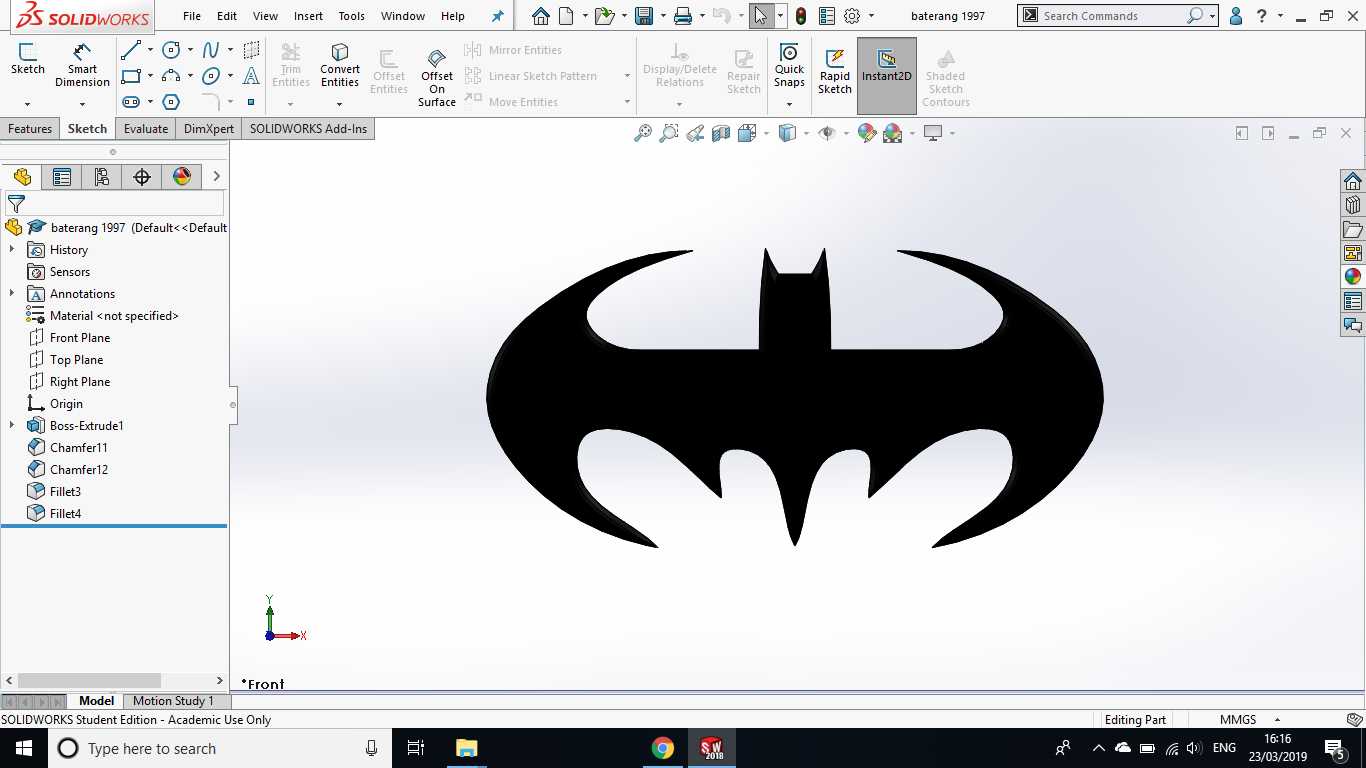1366x768 pixels.
Task: Click the Sketch button in the ribbon
Action: tap(28, 60)
